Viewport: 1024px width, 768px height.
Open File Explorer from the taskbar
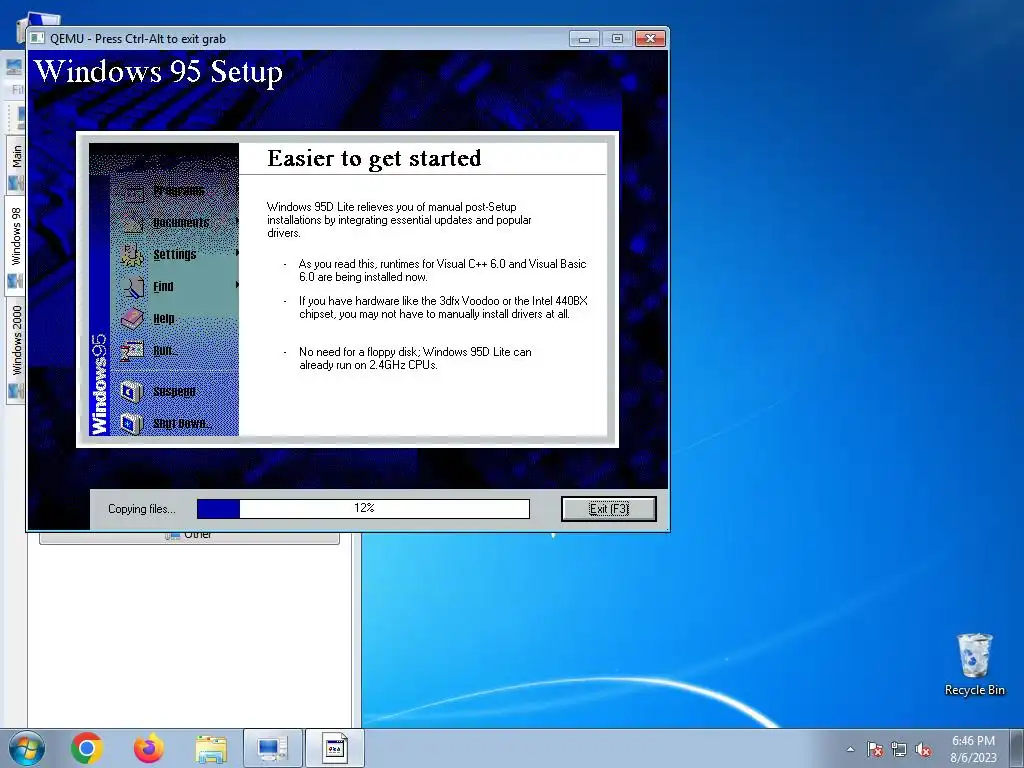[x=211, y=749]
